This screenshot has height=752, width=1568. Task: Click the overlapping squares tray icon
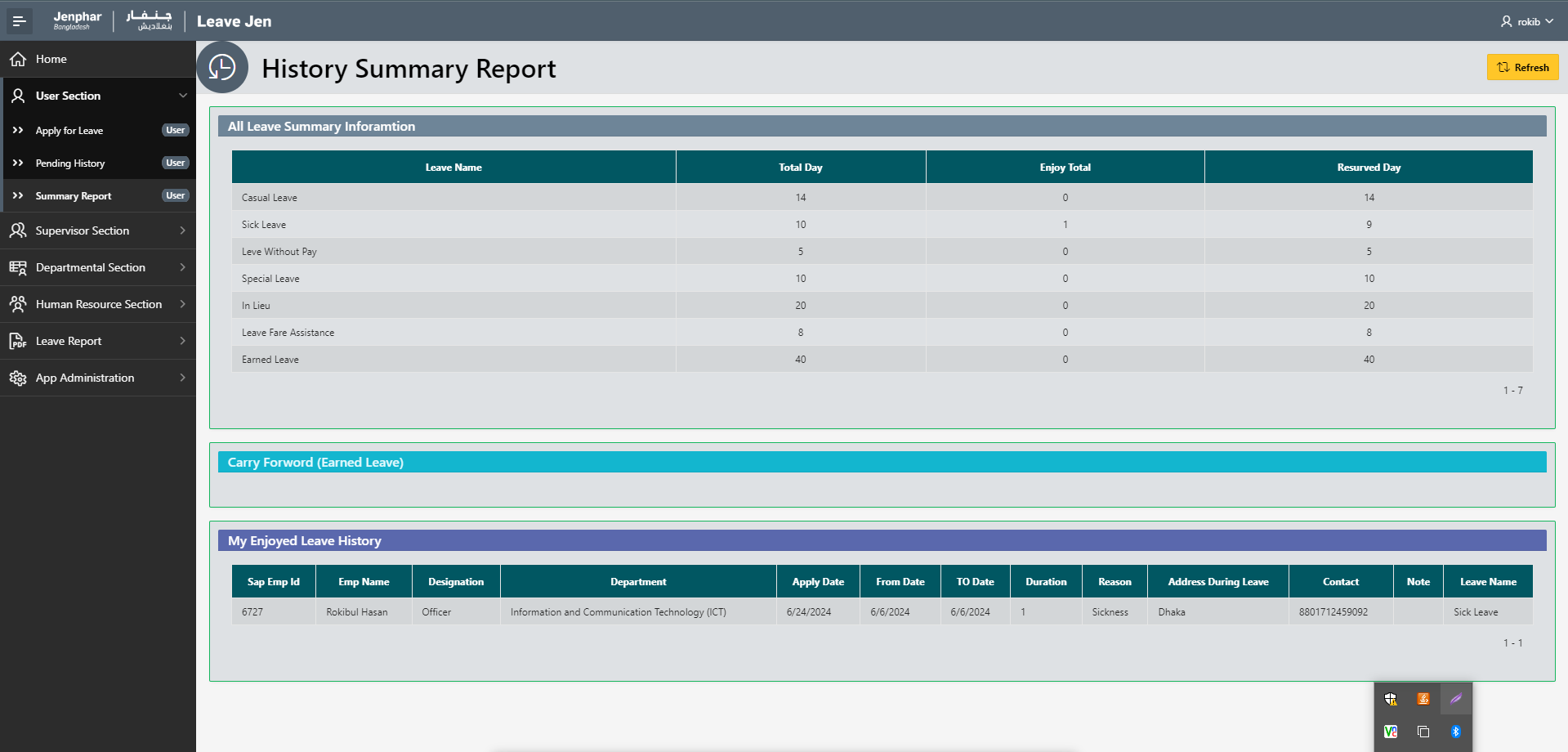point(1423,732)
